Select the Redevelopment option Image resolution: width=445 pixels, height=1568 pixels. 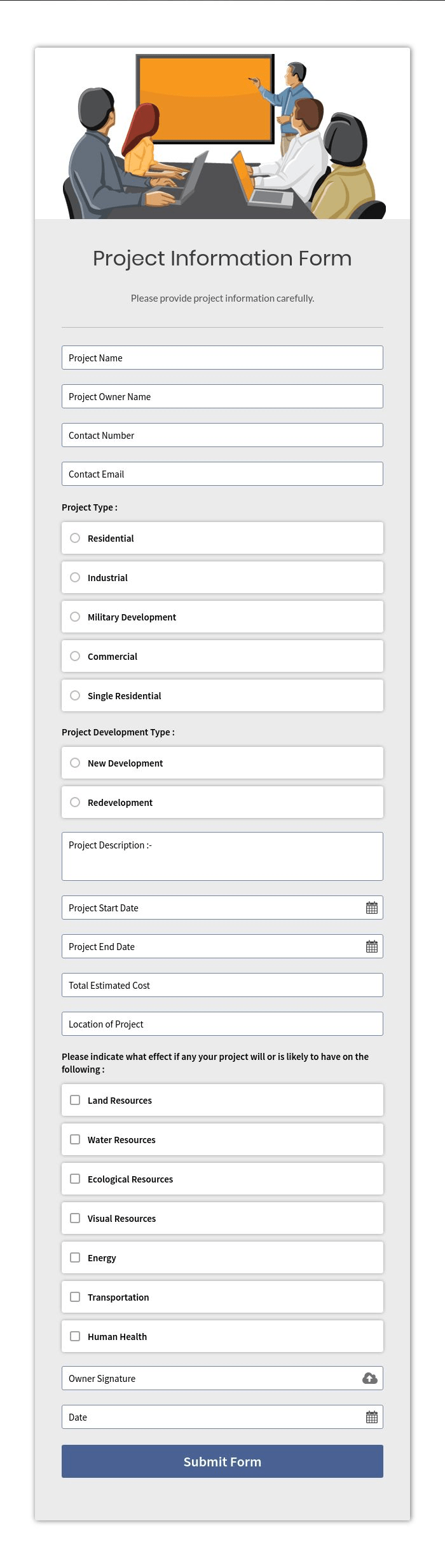pos(75,802)
